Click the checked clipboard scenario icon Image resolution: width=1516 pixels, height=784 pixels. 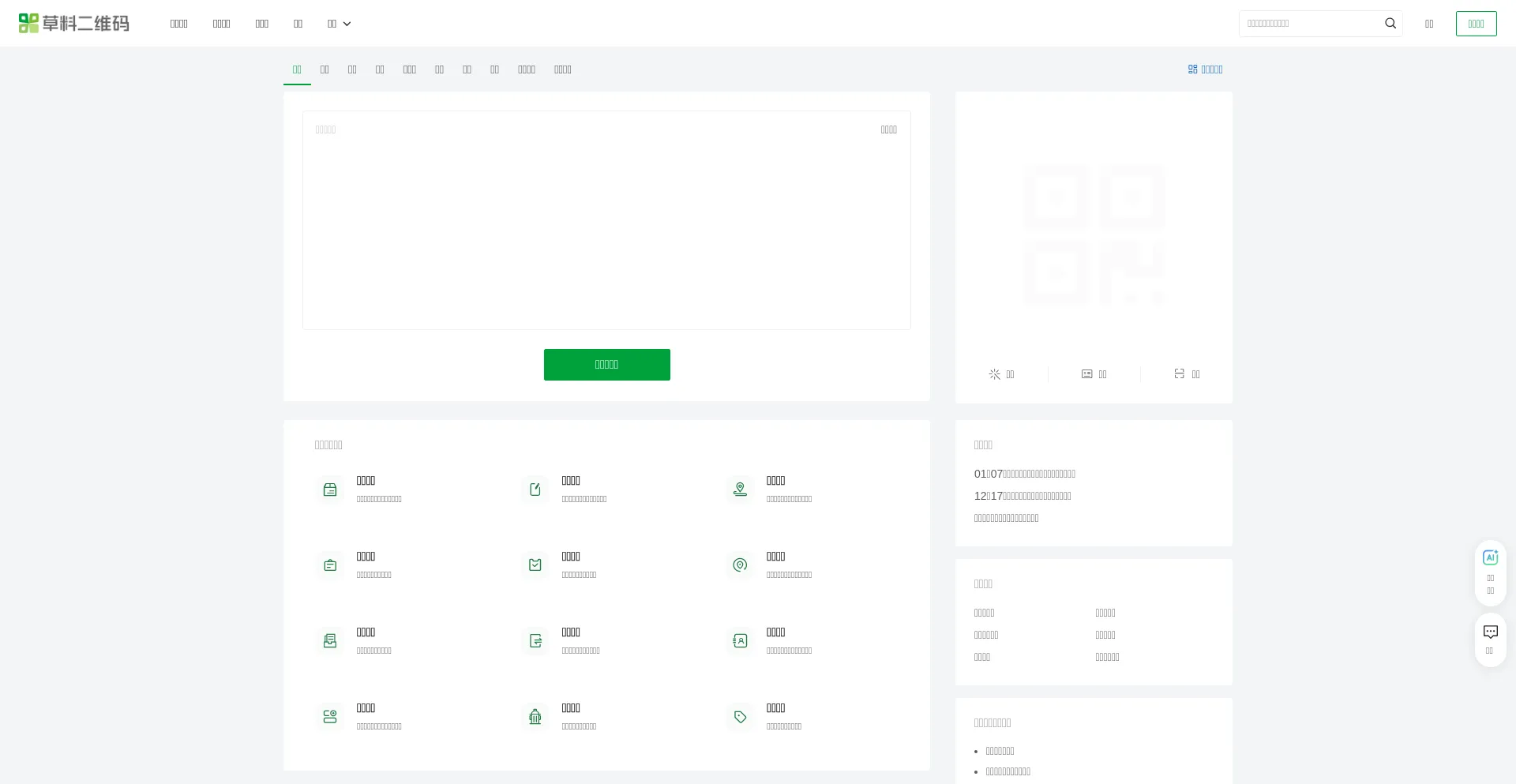pos(535,565)
